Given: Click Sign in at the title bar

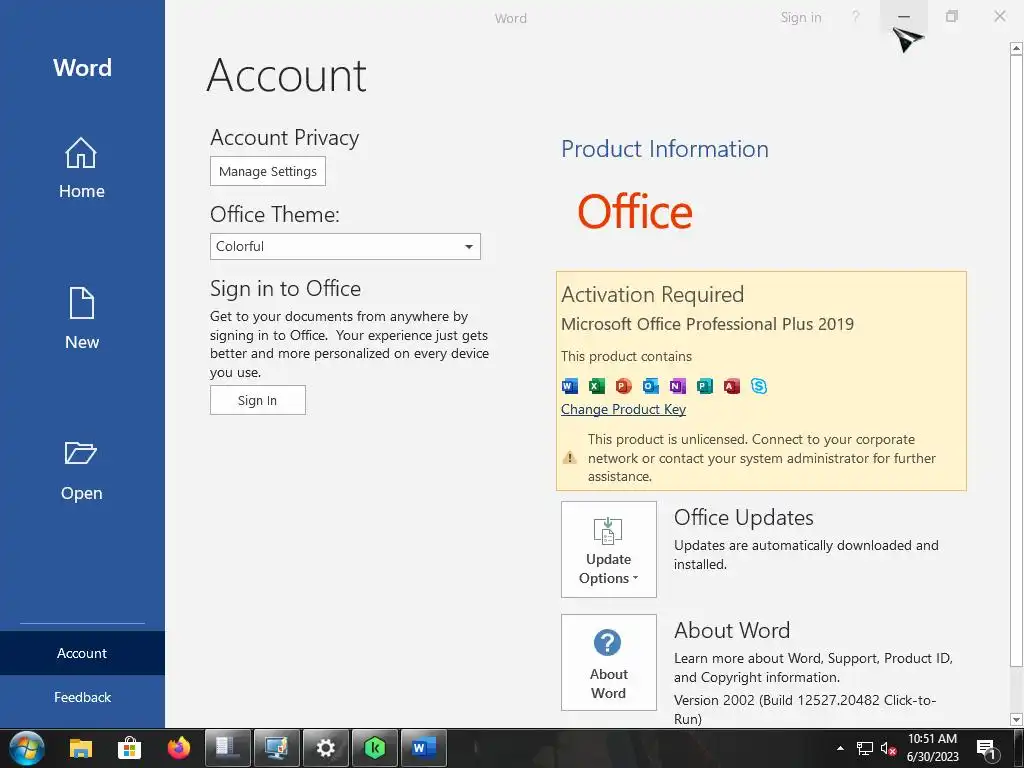Looking at the screenshot, I should [x=801, y=18].
